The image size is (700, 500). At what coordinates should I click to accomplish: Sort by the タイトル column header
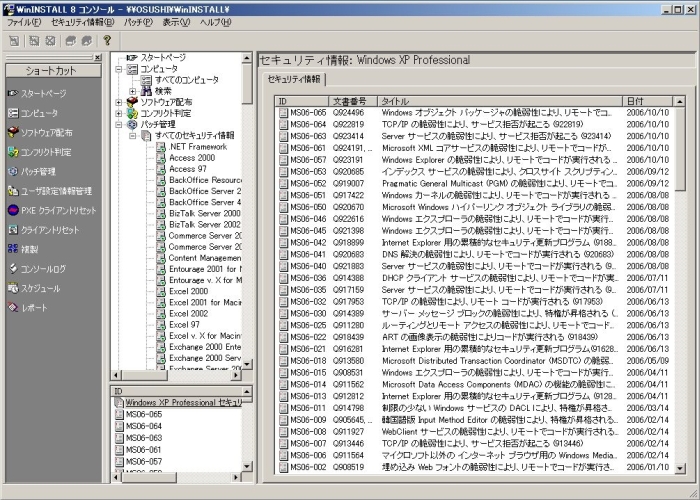tap(500, 101)
